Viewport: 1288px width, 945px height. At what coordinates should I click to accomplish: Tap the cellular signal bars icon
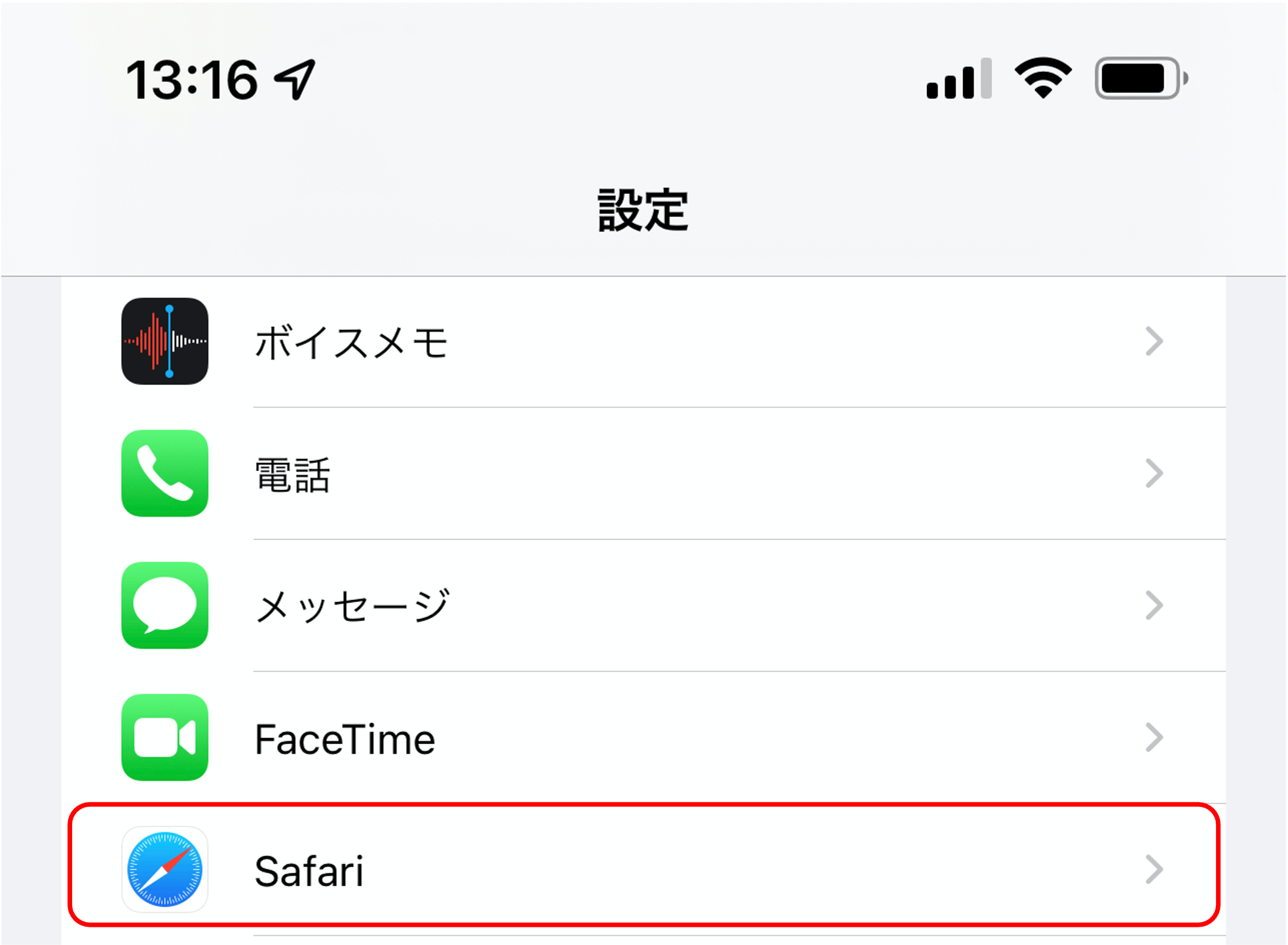958,79
